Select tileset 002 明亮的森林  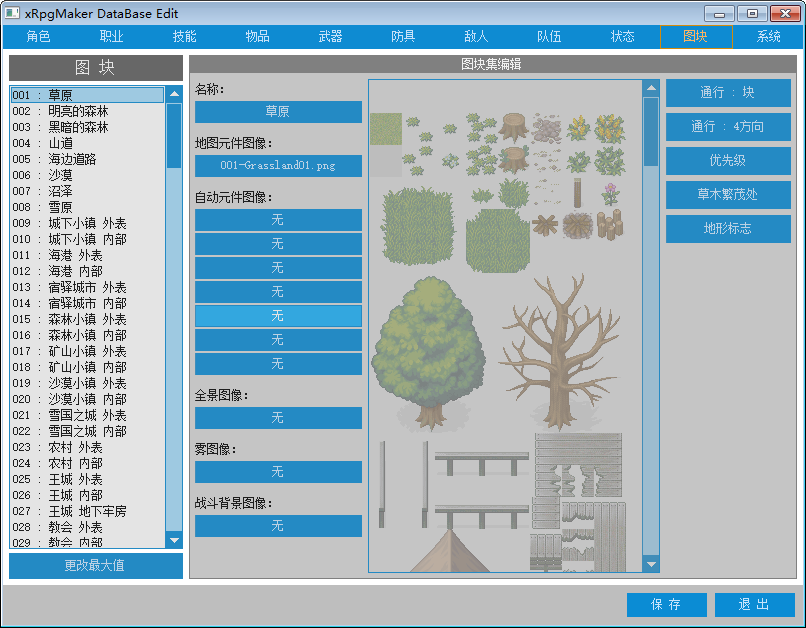click(87, 111)
